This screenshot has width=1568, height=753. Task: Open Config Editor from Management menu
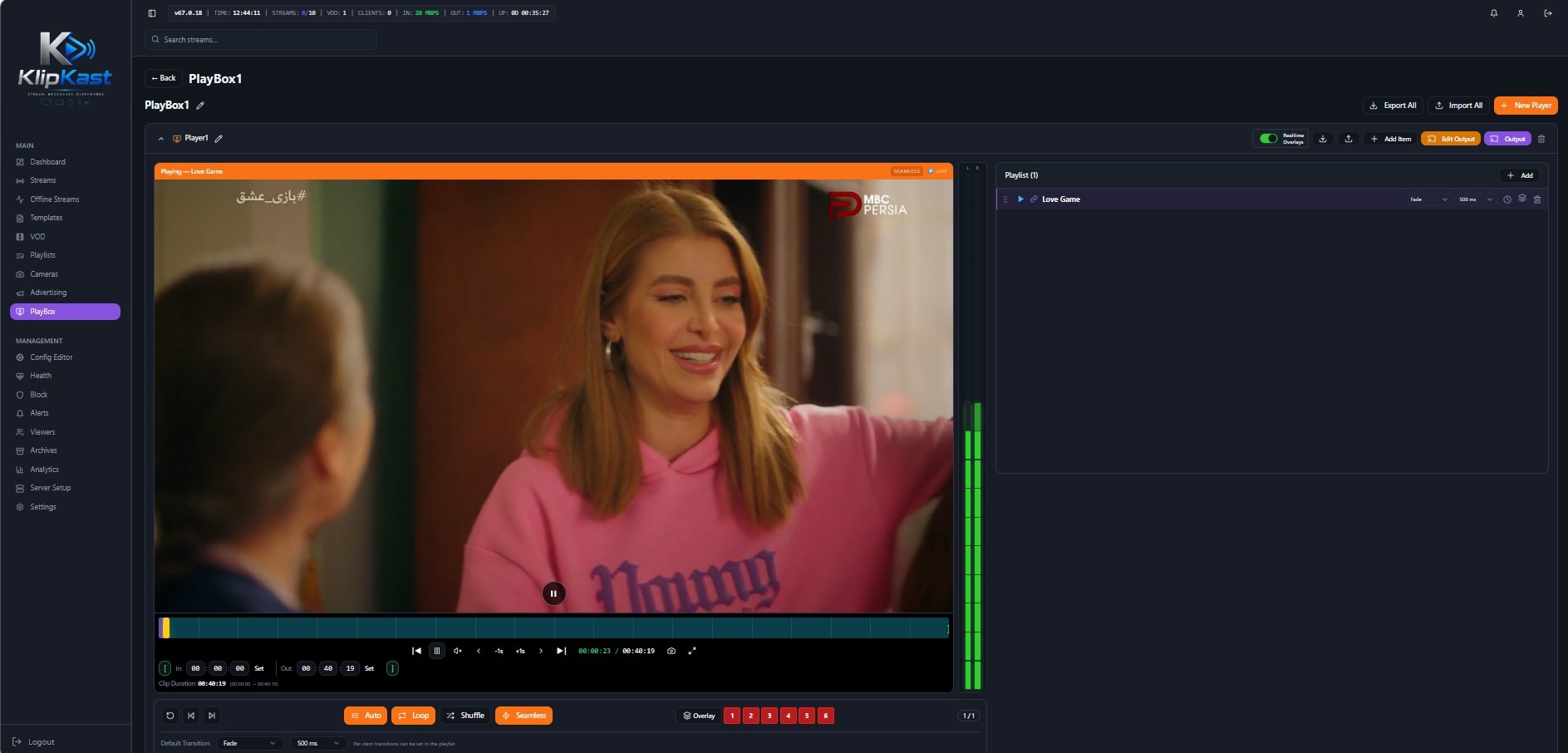click(52, 357)
